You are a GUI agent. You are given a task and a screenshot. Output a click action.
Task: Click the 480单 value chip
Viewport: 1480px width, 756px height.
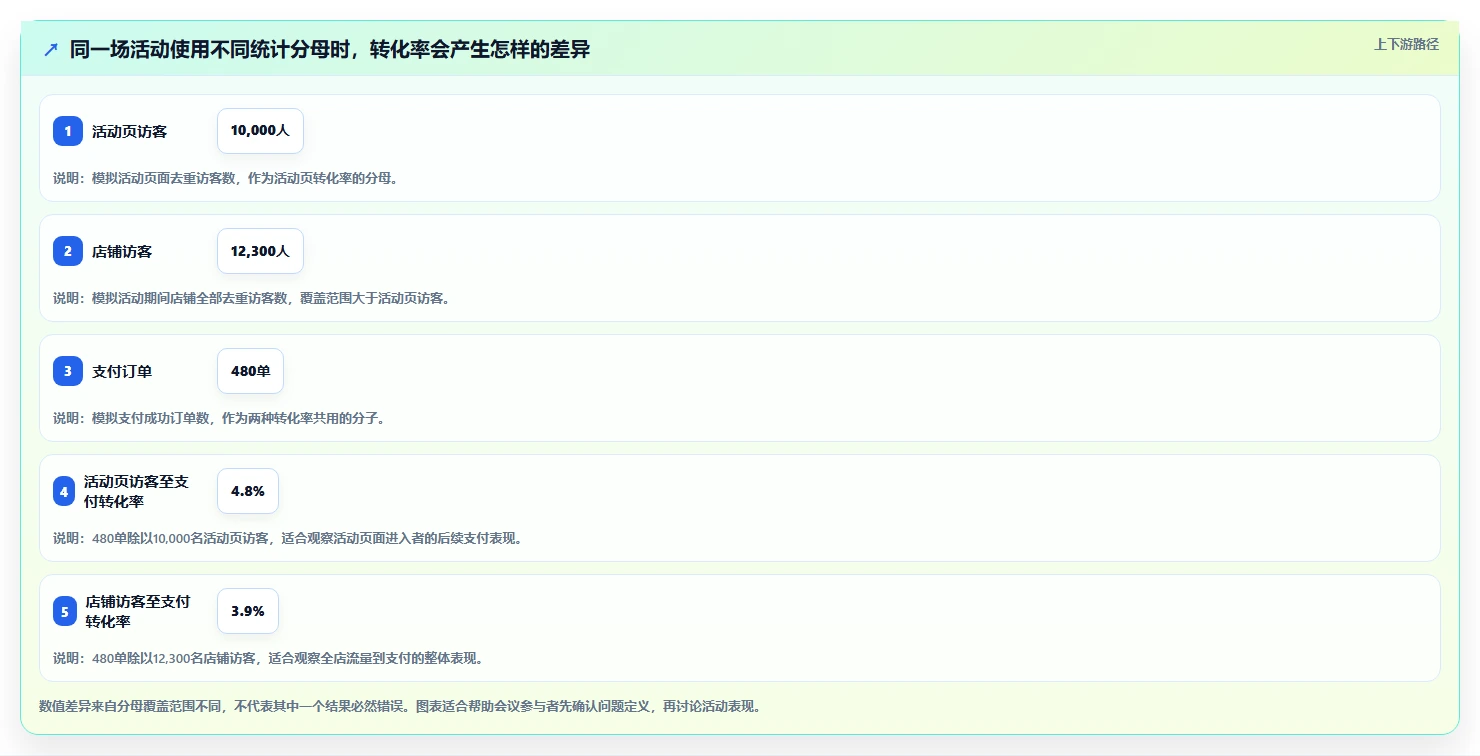click(x=250, y=371)
